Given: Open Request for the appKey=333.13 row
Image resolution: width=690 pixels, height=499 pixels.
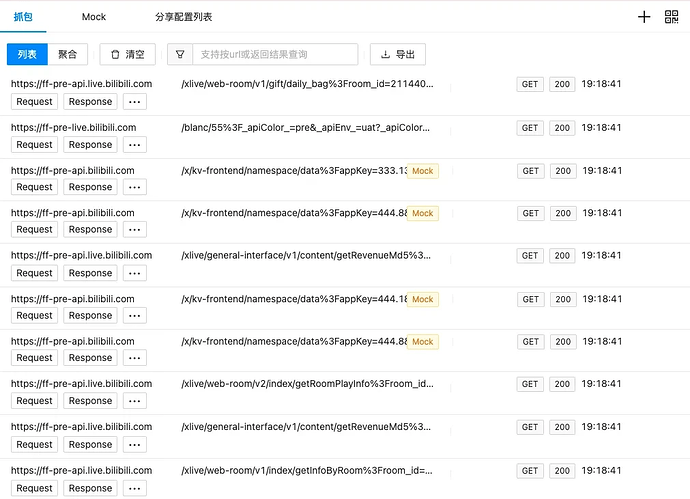Looking at the screenshot, I should tap(34, 187).
